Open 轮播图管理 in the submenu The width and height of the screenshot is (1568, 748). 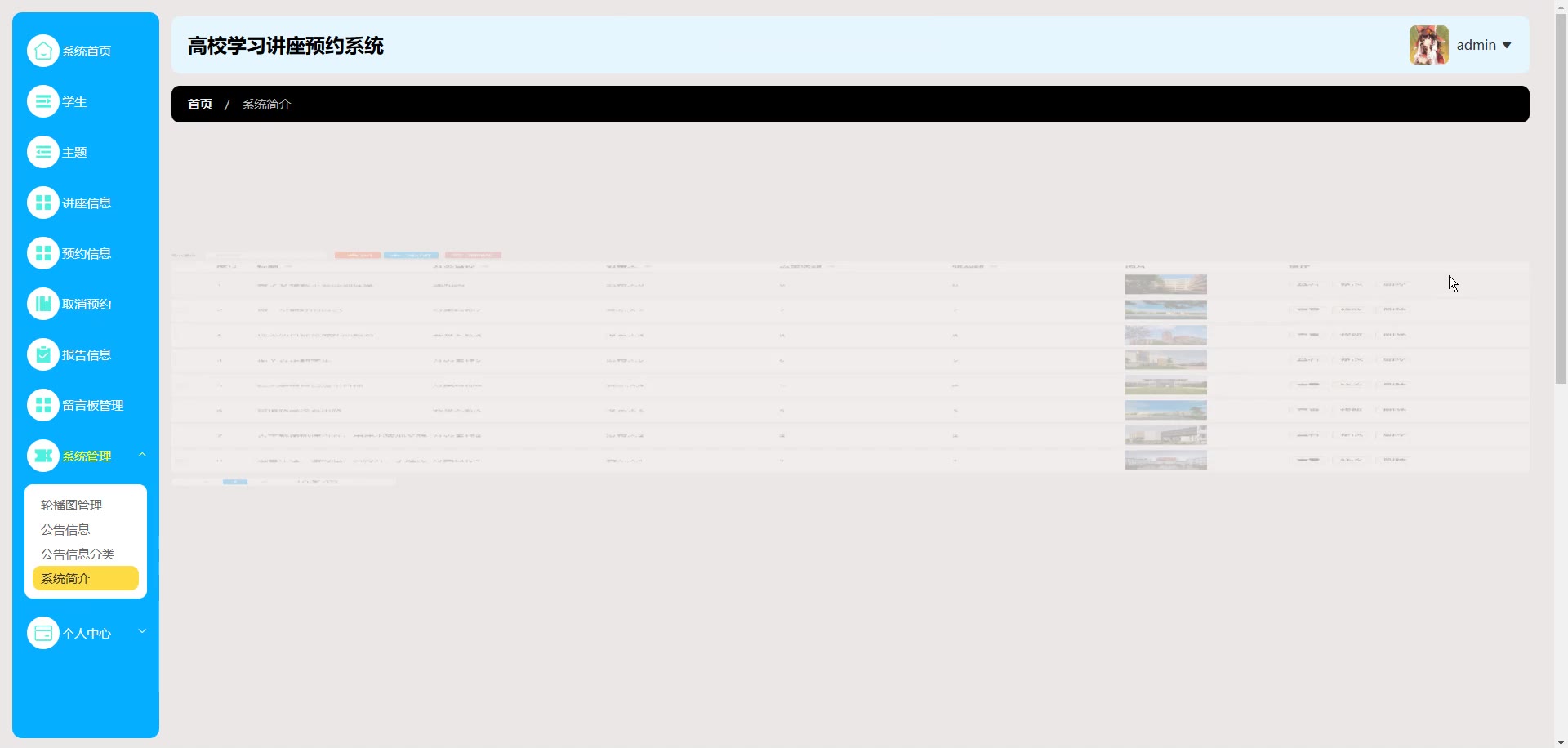[x=72, y=505]
